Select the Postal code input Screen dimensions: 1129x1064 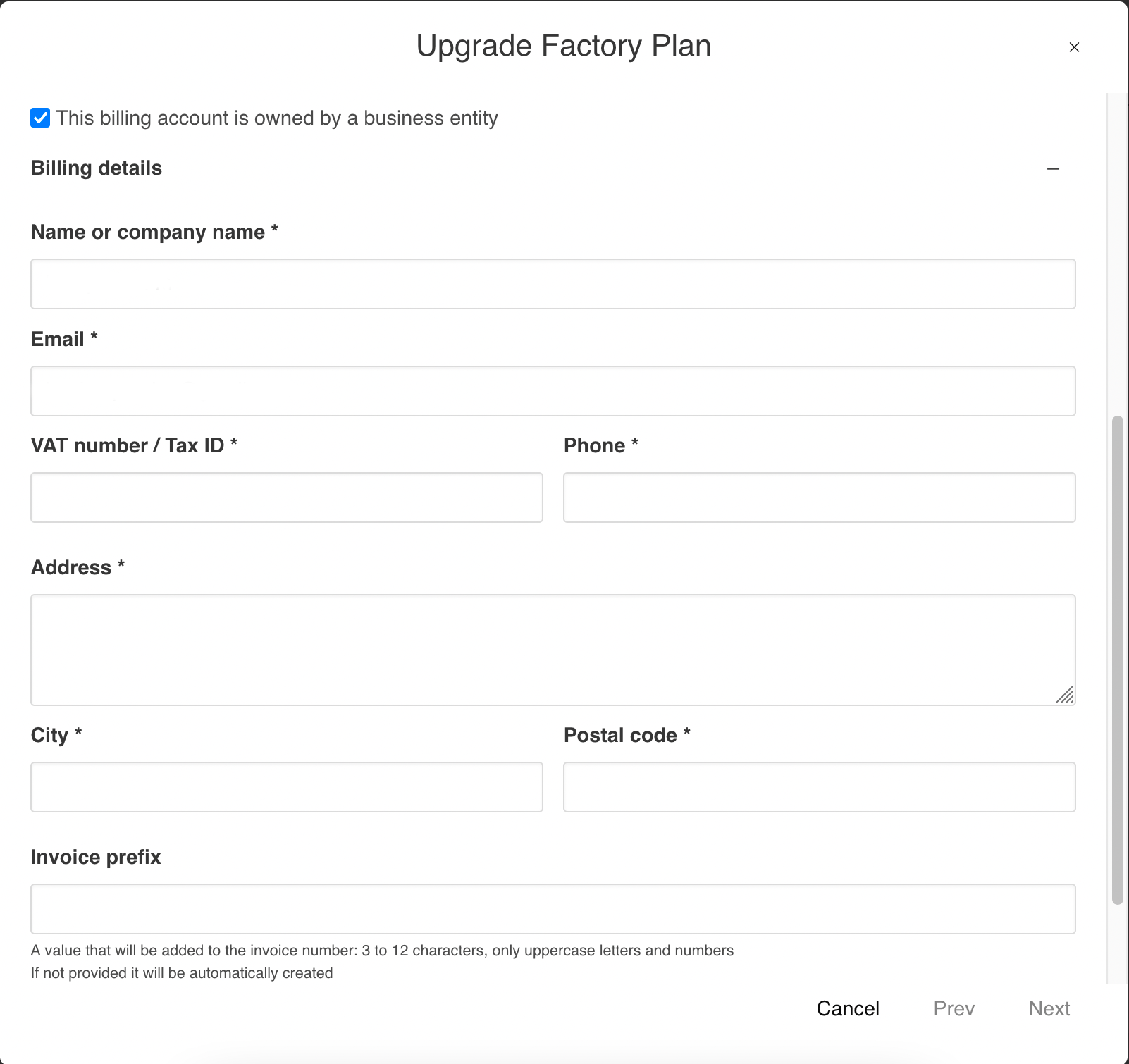(819, 787)
